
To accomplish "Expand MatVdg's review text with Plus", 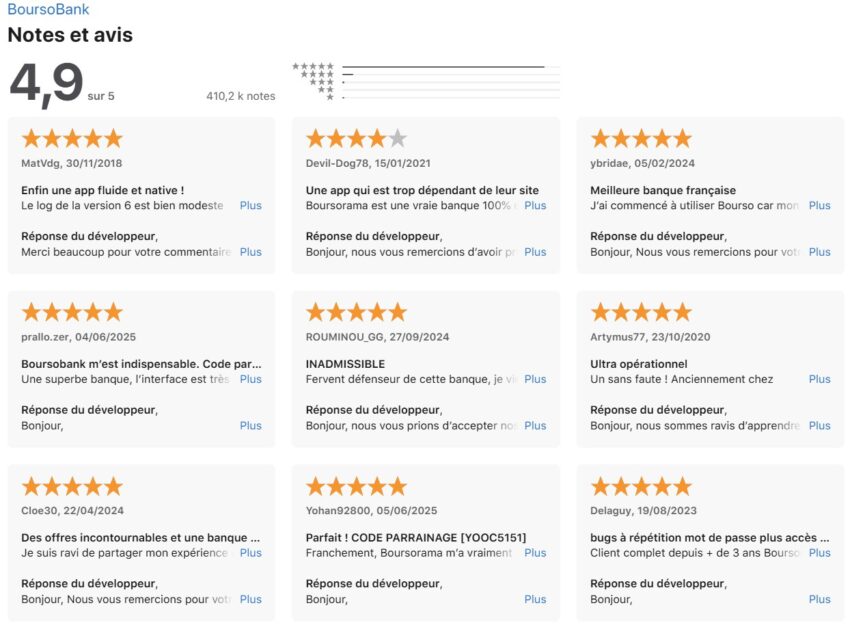I will pos(250,205).
